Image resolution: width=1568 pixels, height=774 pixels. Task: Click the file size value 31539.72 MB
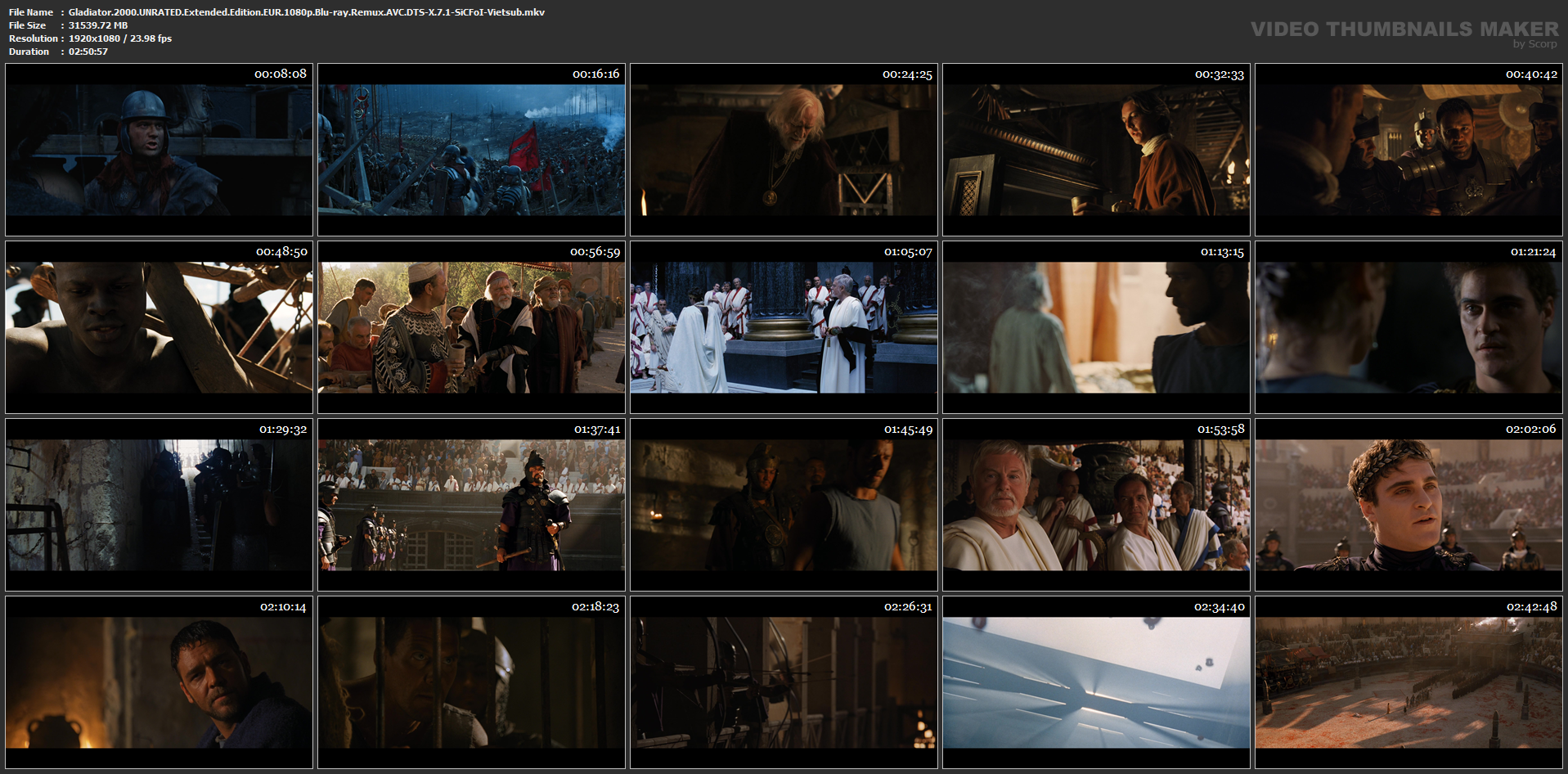(98, 25)
